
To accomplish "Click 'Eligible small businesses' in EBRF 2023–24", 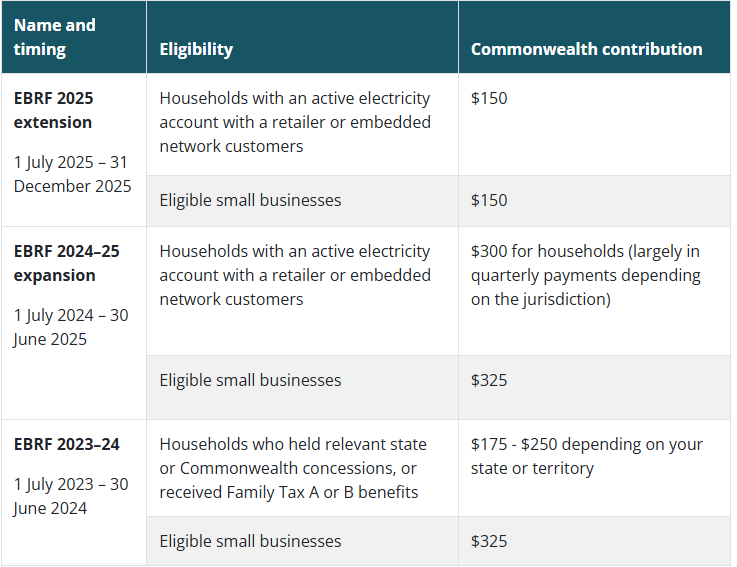I will pos(250,541).
